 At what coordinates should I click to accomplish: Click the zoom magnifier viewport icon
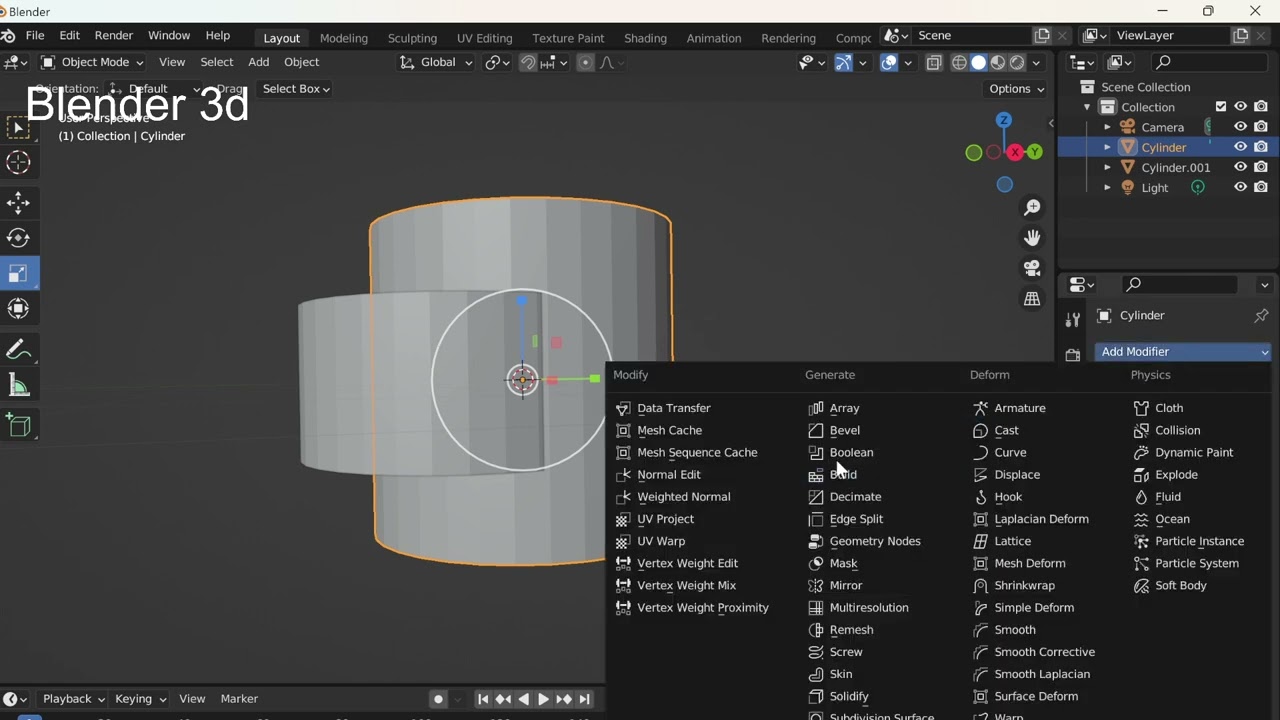coord(1032,207)
